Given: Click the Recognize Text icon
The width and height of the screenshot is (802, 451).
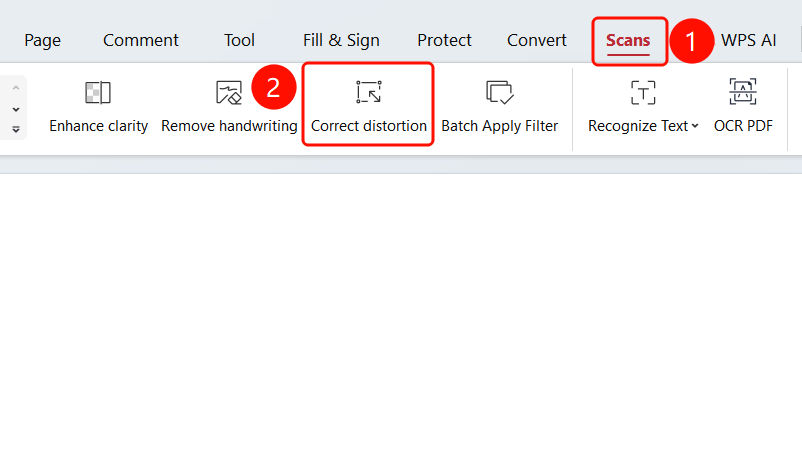Looking at the screenshot, I should point(643,93).
